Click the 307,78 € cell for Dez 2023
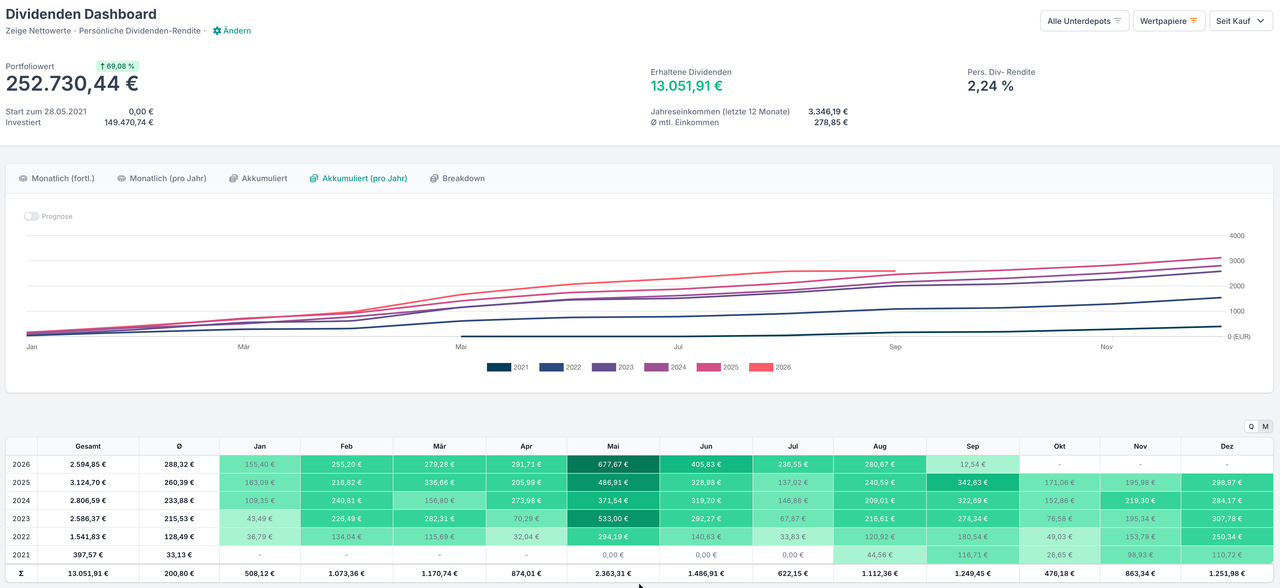 1227,518
